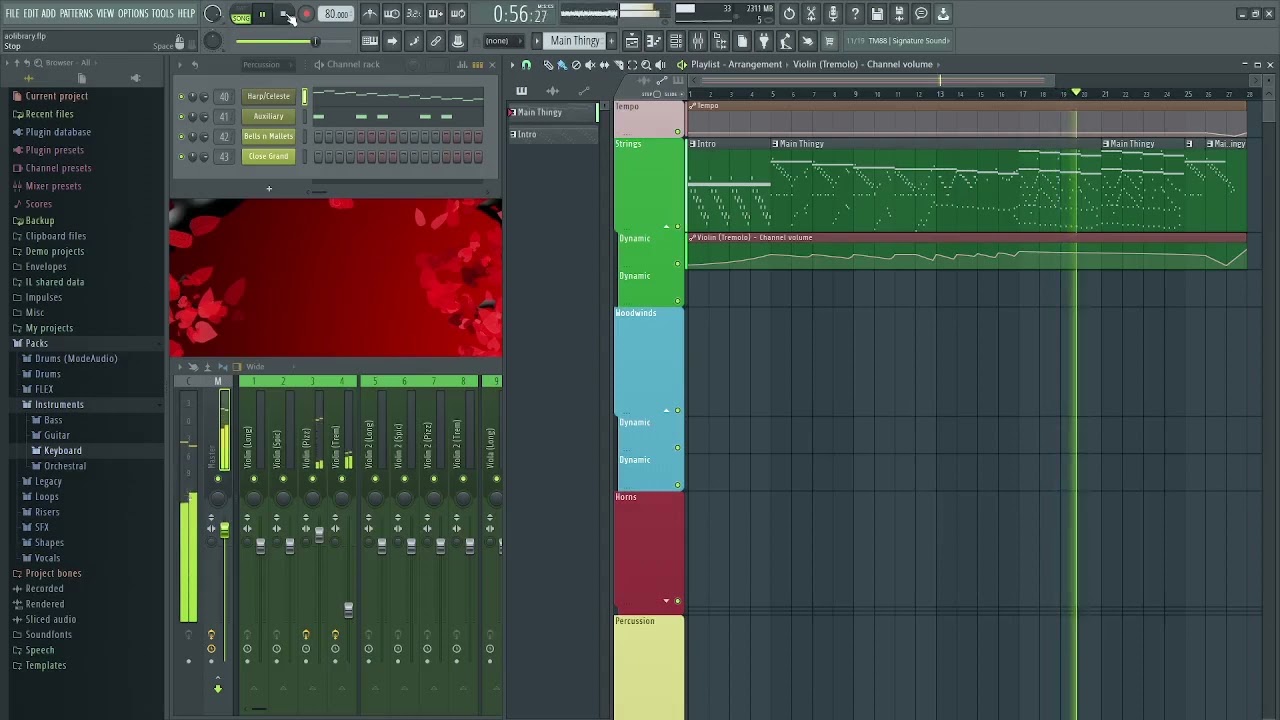Mute the Close Grand channel
This screenshot has width=1280, height=720.
coord(181,156)
